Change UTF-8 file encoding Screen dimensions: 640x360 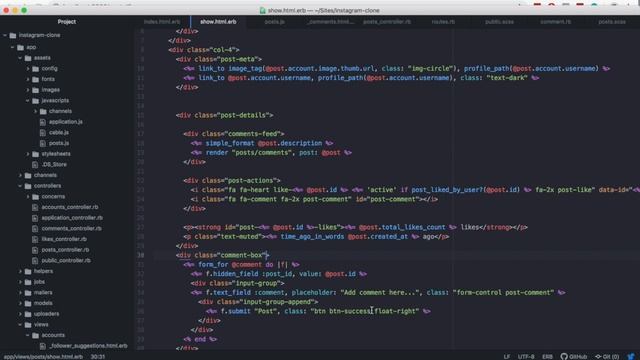click(526, 356)
